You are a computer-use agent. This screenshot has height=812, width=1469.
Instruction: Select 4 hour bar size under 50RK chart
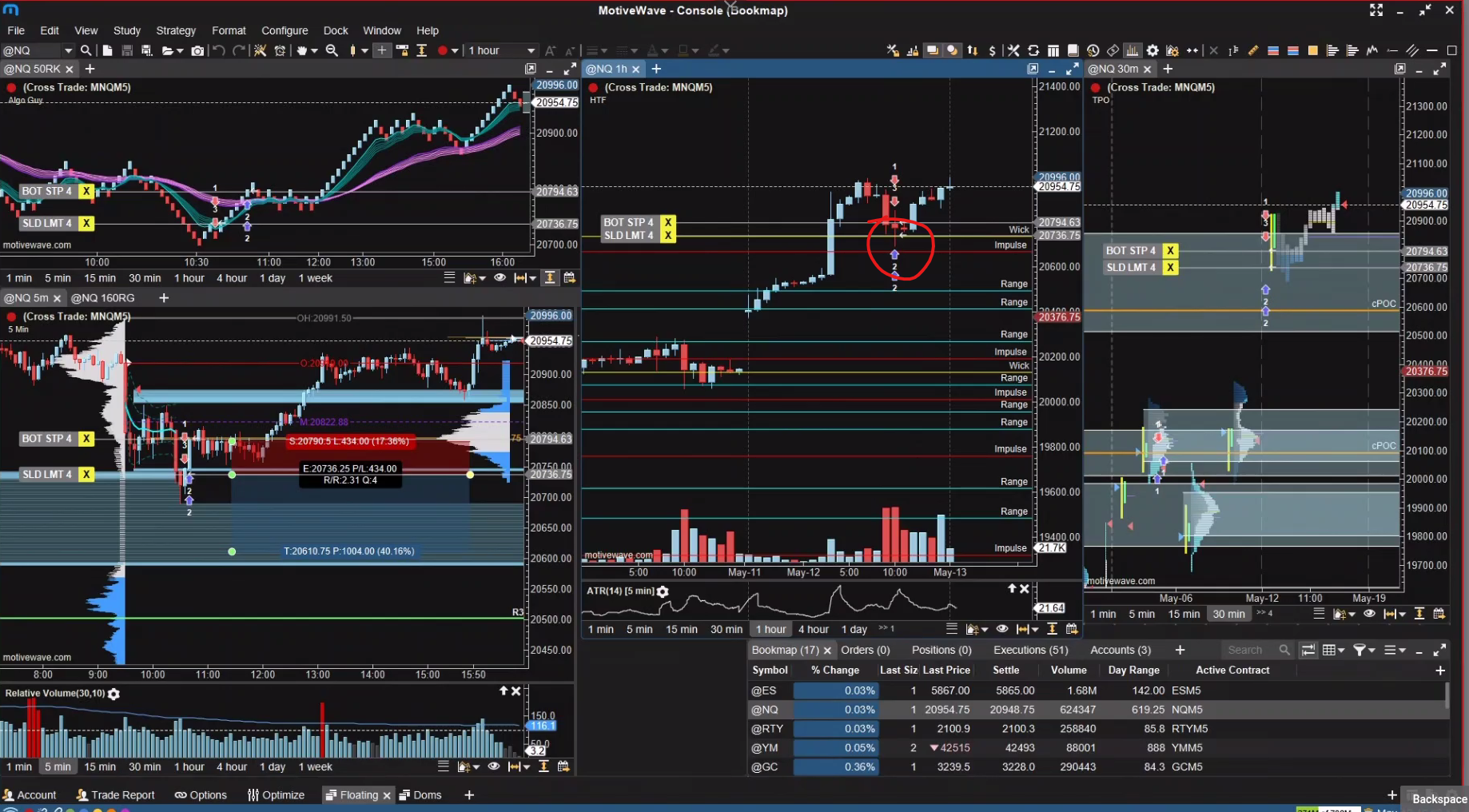pyautogui.click(x=232, y=278)
